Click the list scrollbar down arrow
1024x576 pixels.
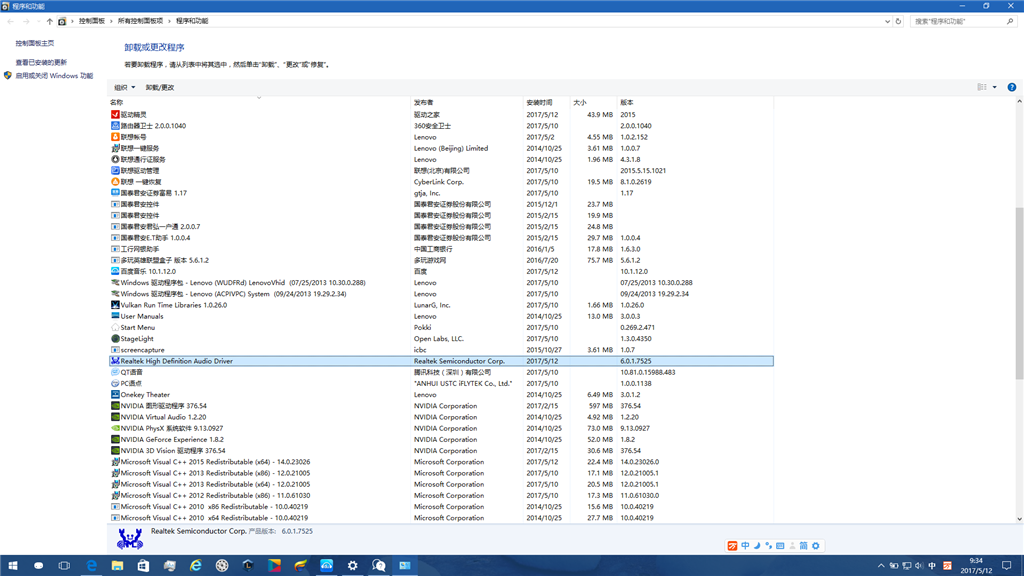(1019, 519)
